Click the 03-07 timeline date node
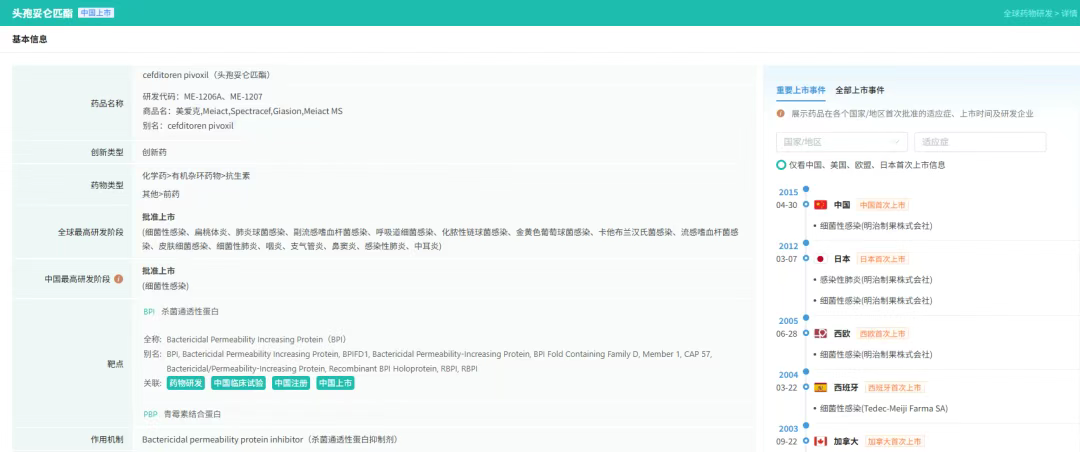This screenshot has height=452, width=1080. (806, 259)
